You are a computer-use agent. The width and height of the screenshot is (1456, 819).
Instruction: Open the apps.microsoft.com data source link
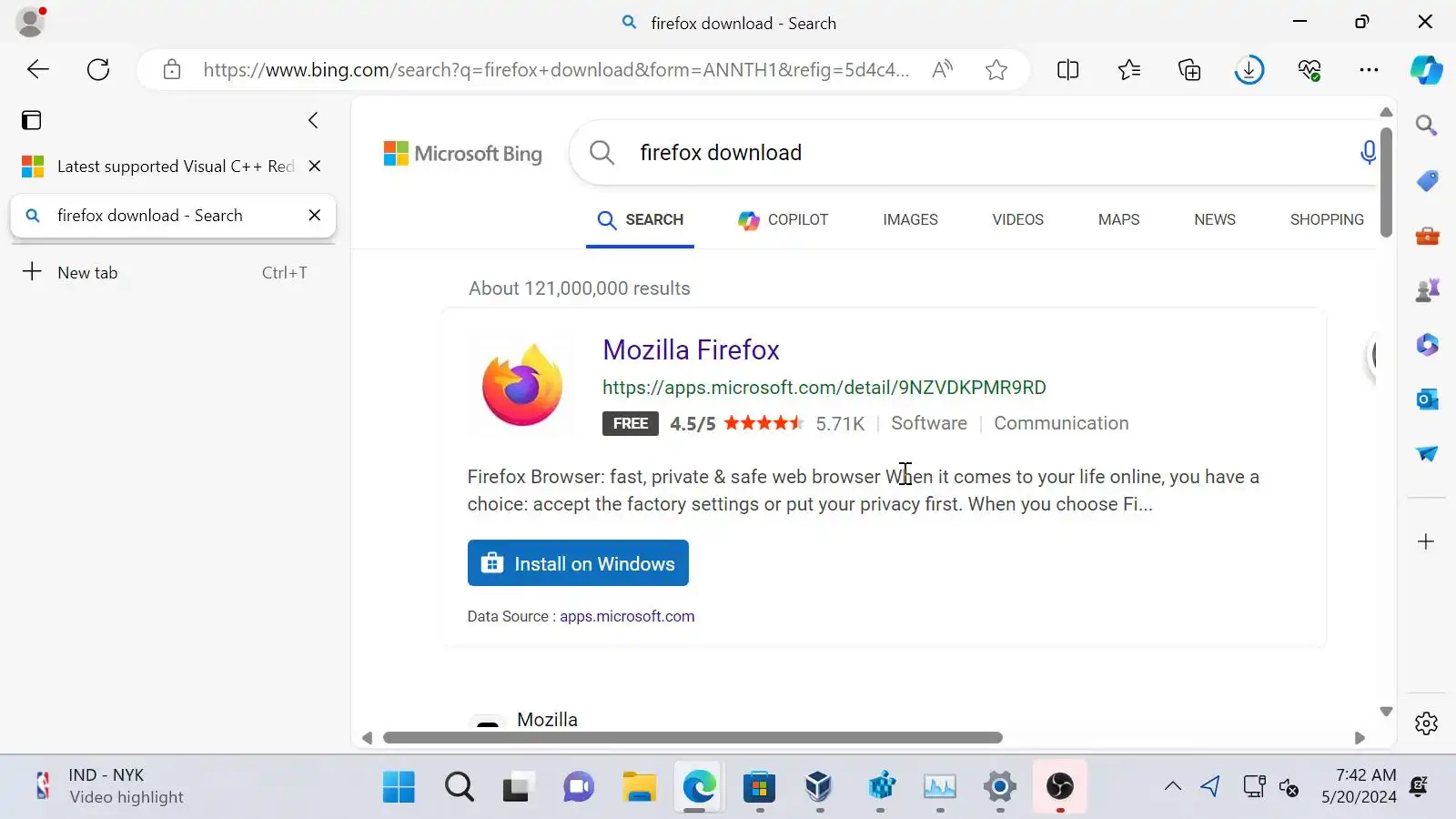point(627,616)
